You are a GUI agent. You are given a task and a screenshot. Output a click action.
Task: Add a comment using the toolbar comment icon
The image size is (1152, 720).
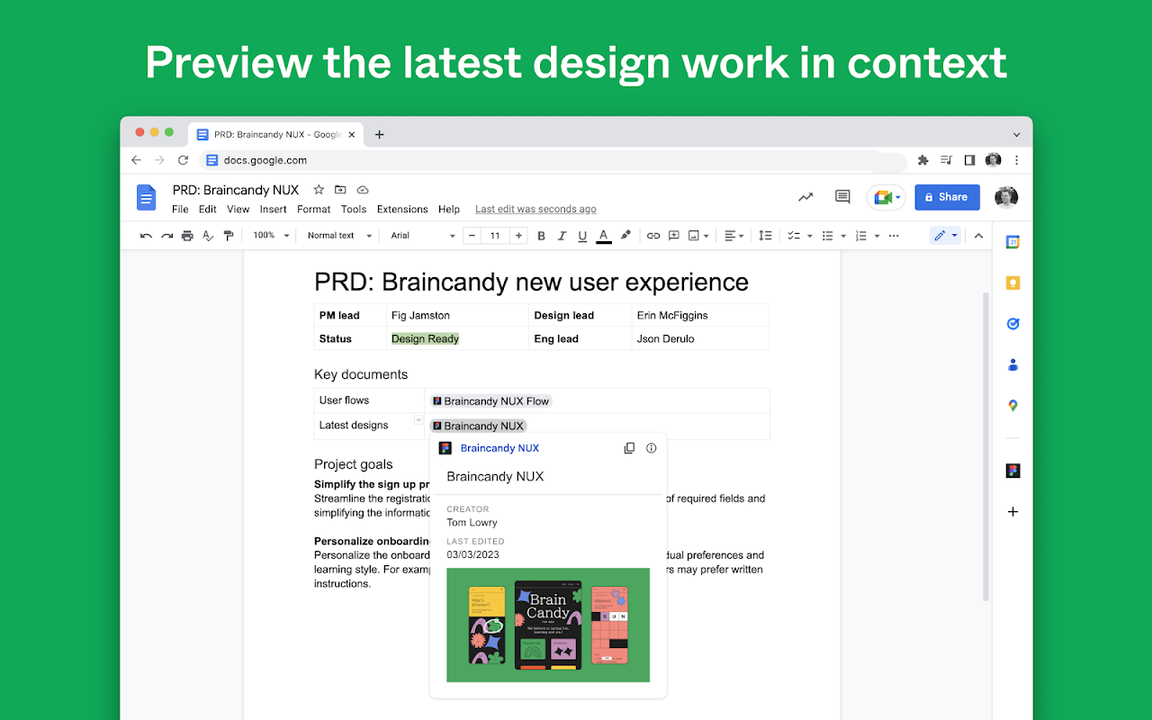tap(674, 236)
